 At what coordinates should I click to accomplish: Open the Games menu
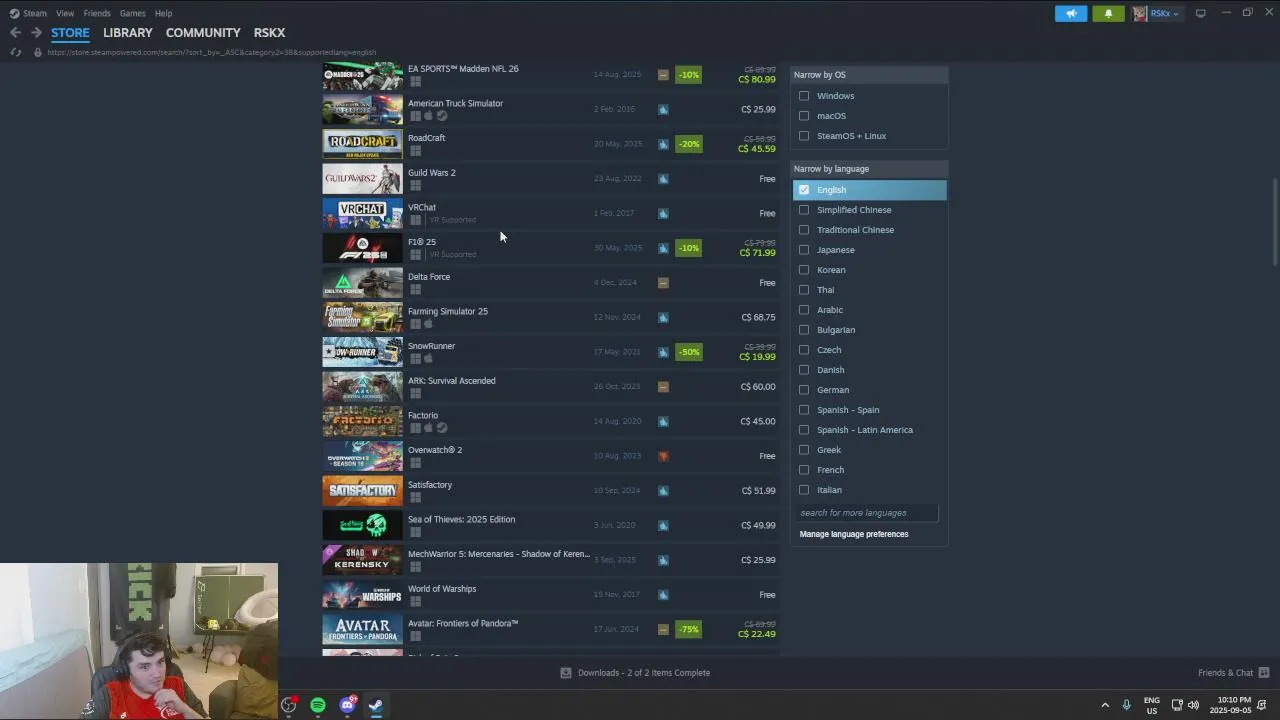tap(132, 13)
